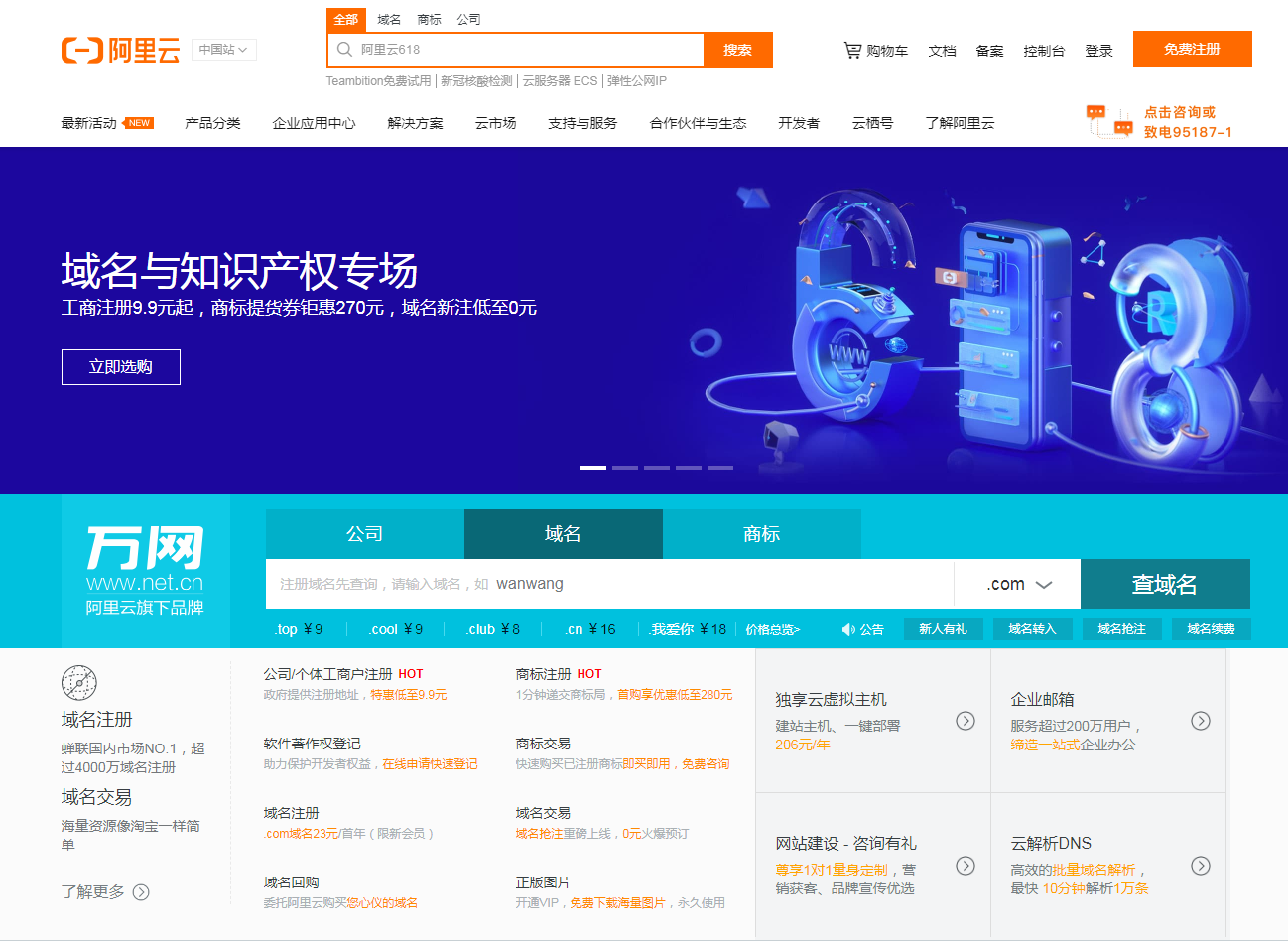Click the .top ¥9 price link
This screenshot has width=1288, height=948.
coord(299,629)
